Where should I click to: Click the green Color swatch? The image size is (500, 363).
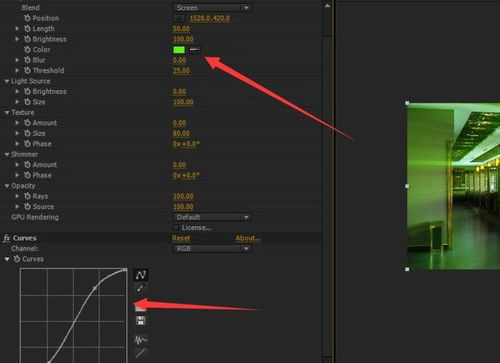(179, 50)
